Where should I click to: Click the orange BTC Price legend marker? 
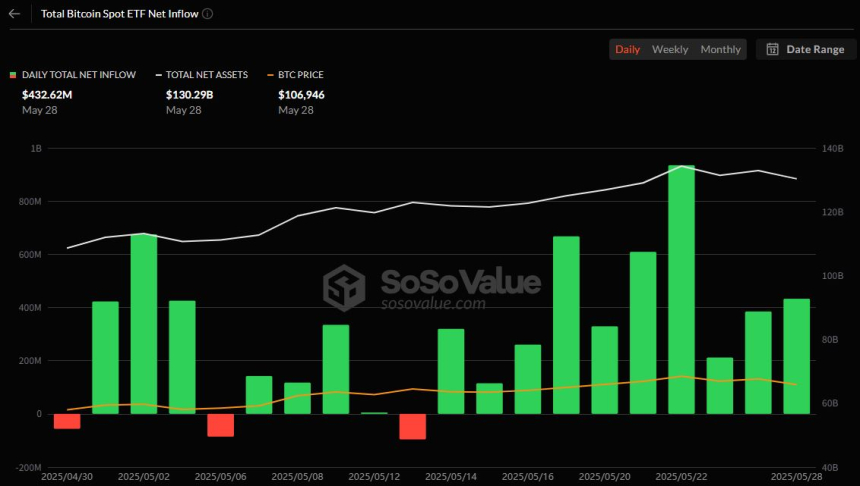271,75
